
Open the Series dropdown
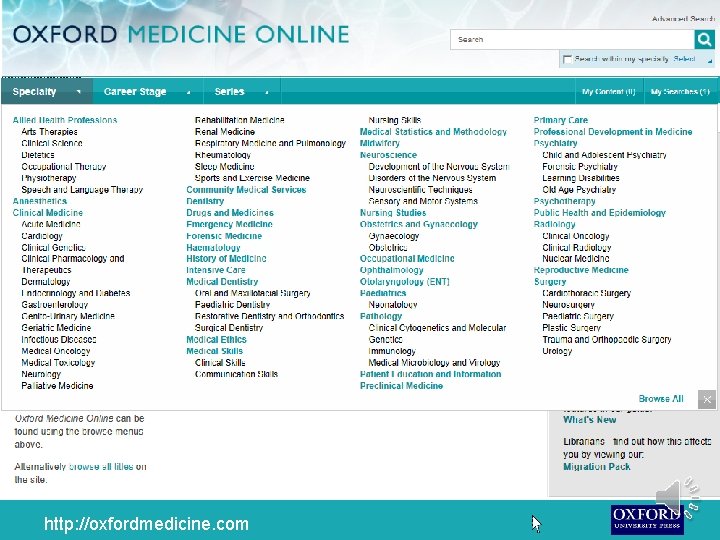click(x=242, y=91)
